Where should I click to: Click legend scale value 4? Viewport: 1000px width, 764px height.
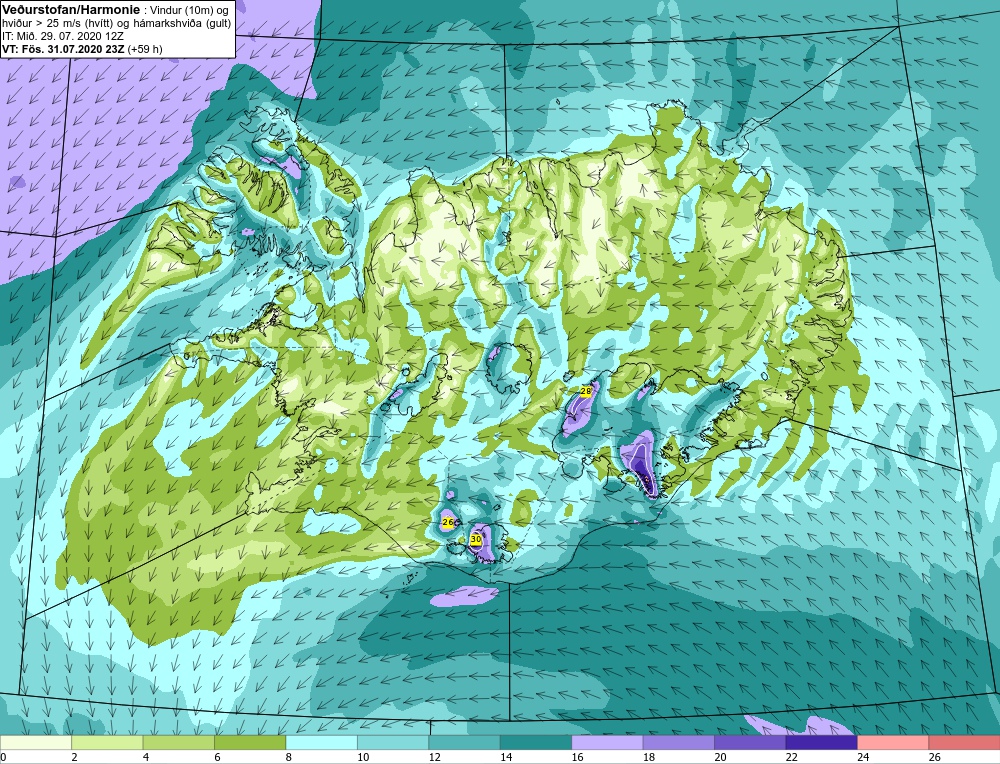coord(146,757)
